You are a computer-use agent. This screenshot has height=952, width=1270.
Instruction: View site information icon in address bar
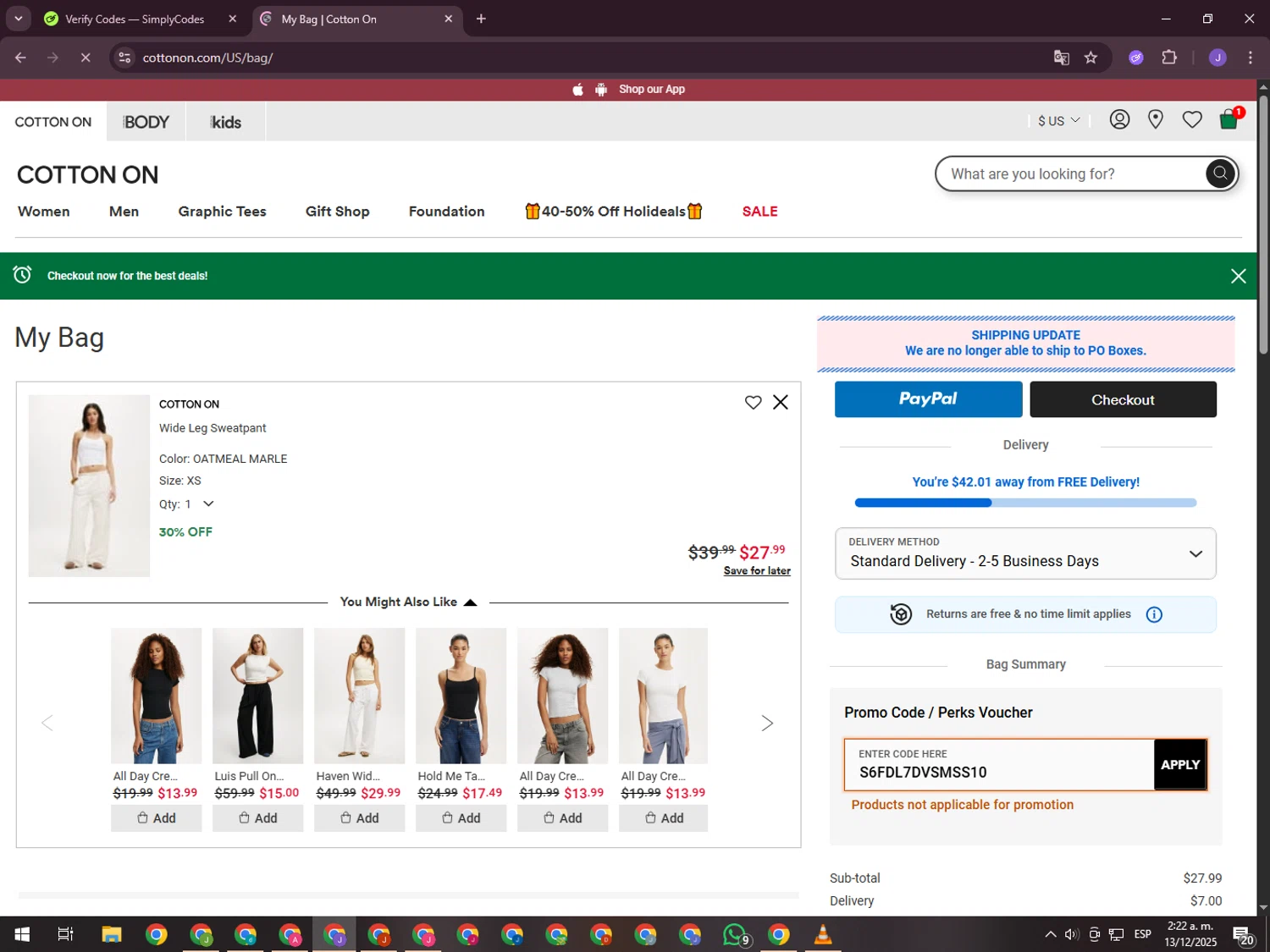tap(124, 58)
